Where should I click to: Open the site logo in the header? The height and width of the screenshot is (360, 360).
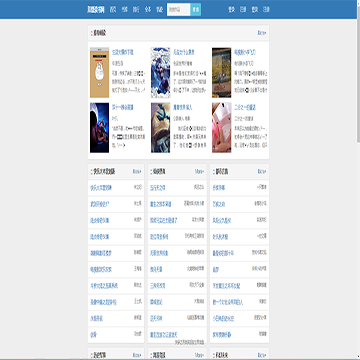point(96,10)
